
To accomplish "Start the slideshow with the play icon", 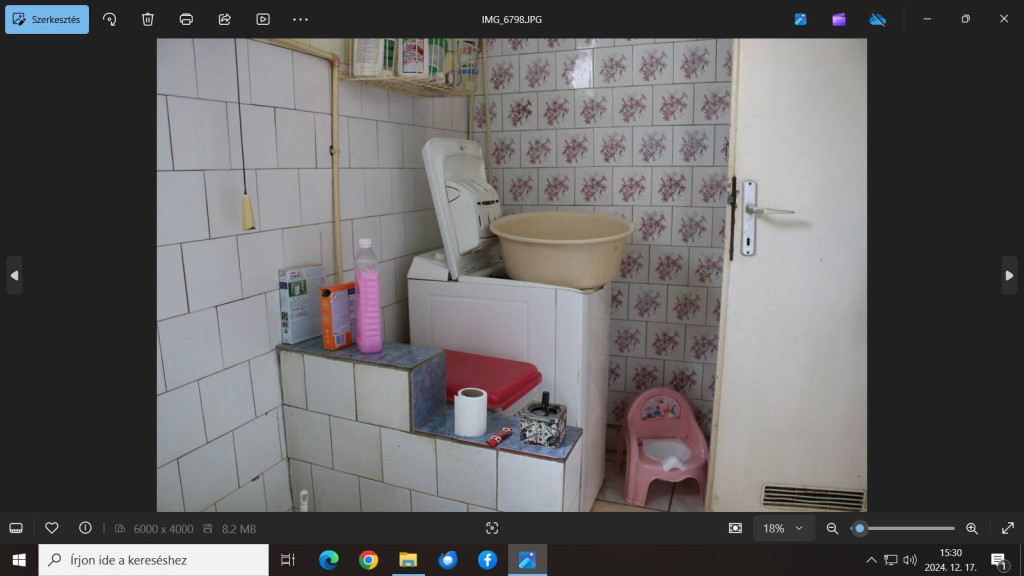I will [262, 19].
